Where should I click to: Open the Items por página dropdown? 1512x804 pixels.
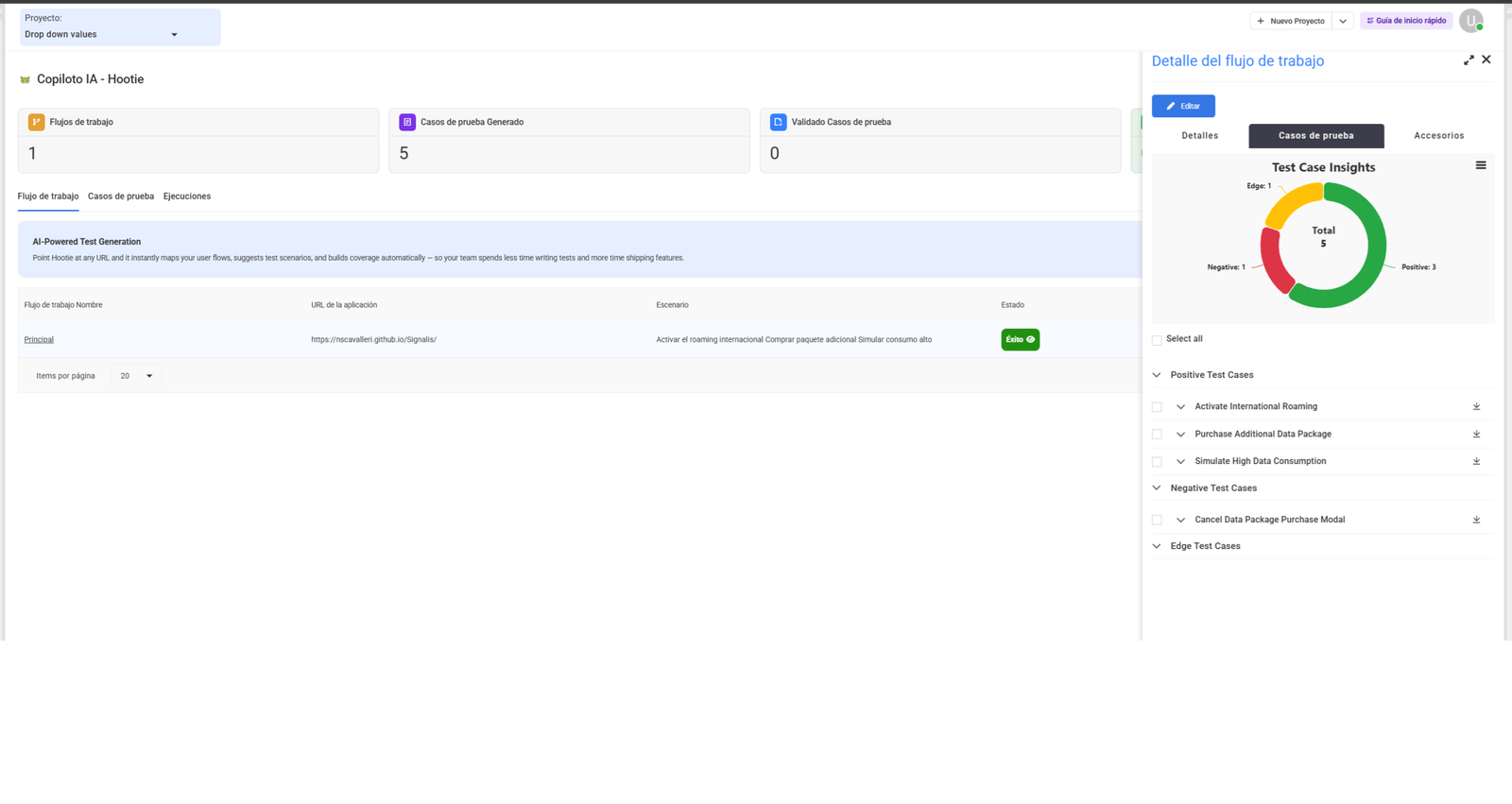(x=136, y=376)
